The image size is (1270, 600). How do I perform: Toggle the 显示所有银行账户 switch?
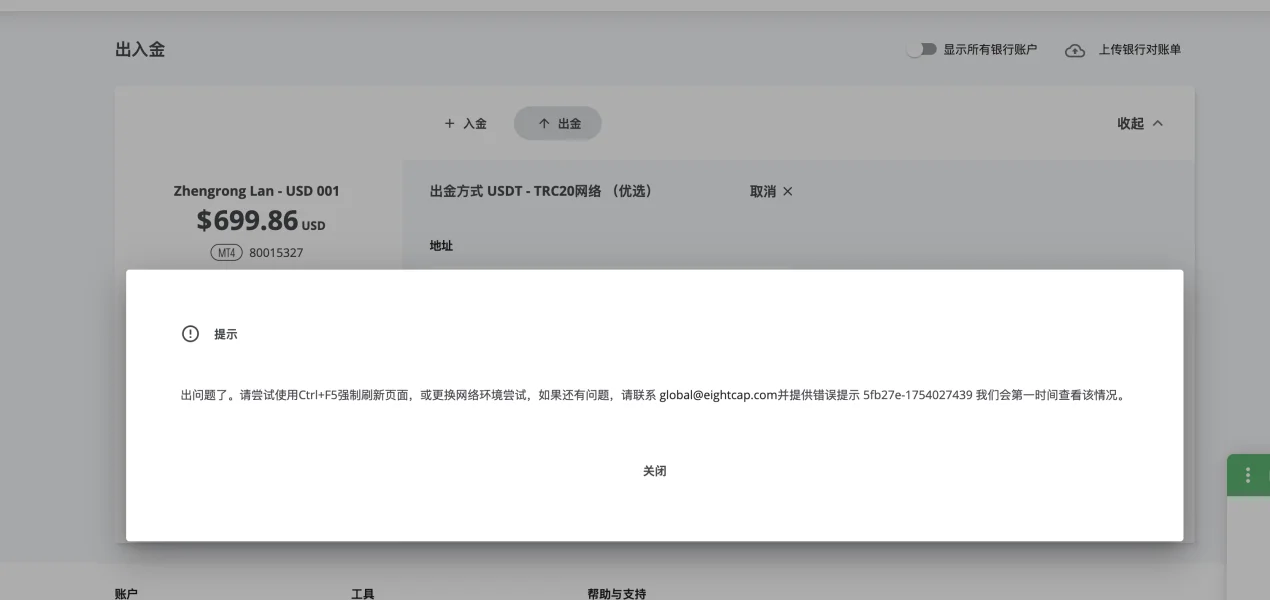tap(921, 50)
